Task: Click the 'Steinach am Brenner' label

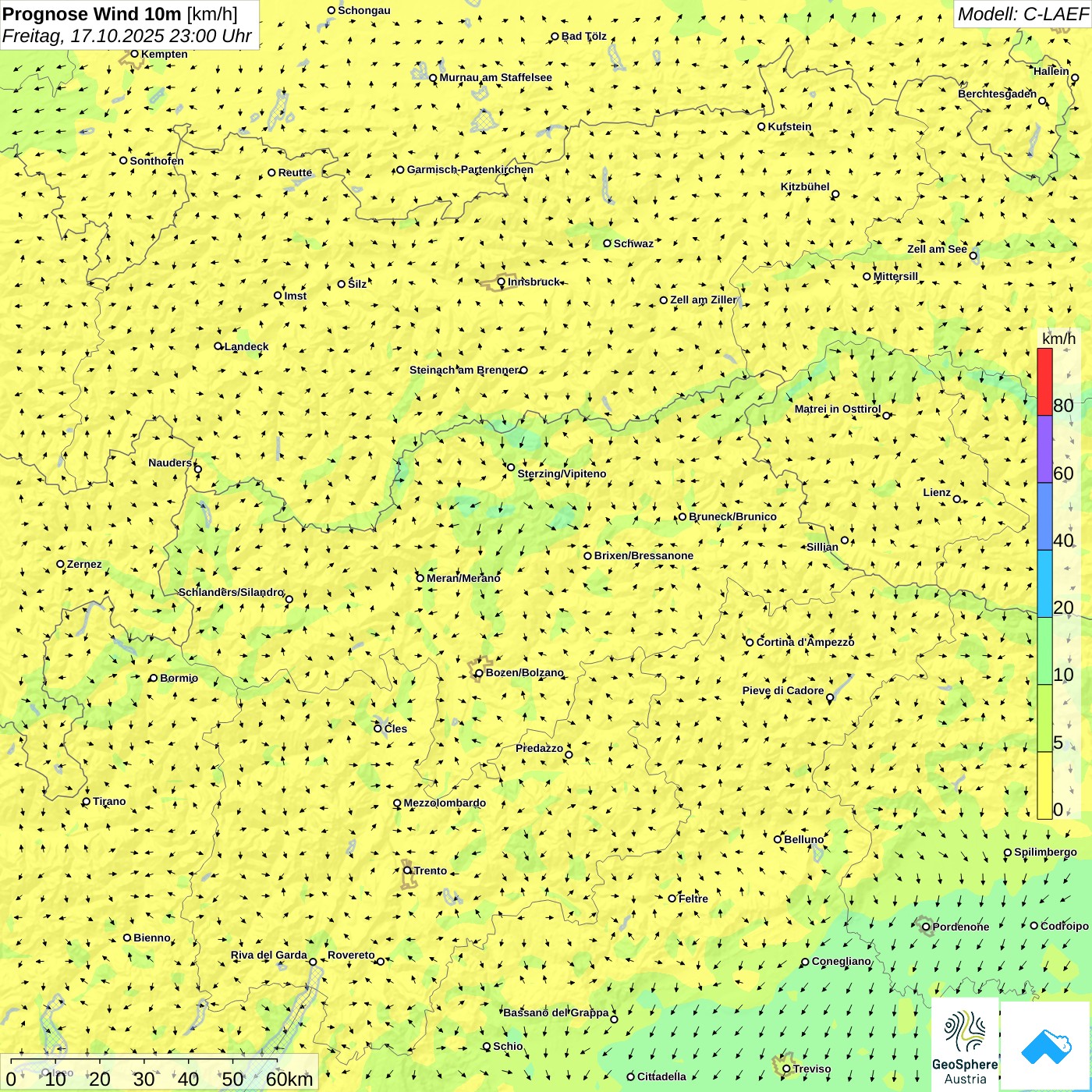Action: [x=464, y=370]
